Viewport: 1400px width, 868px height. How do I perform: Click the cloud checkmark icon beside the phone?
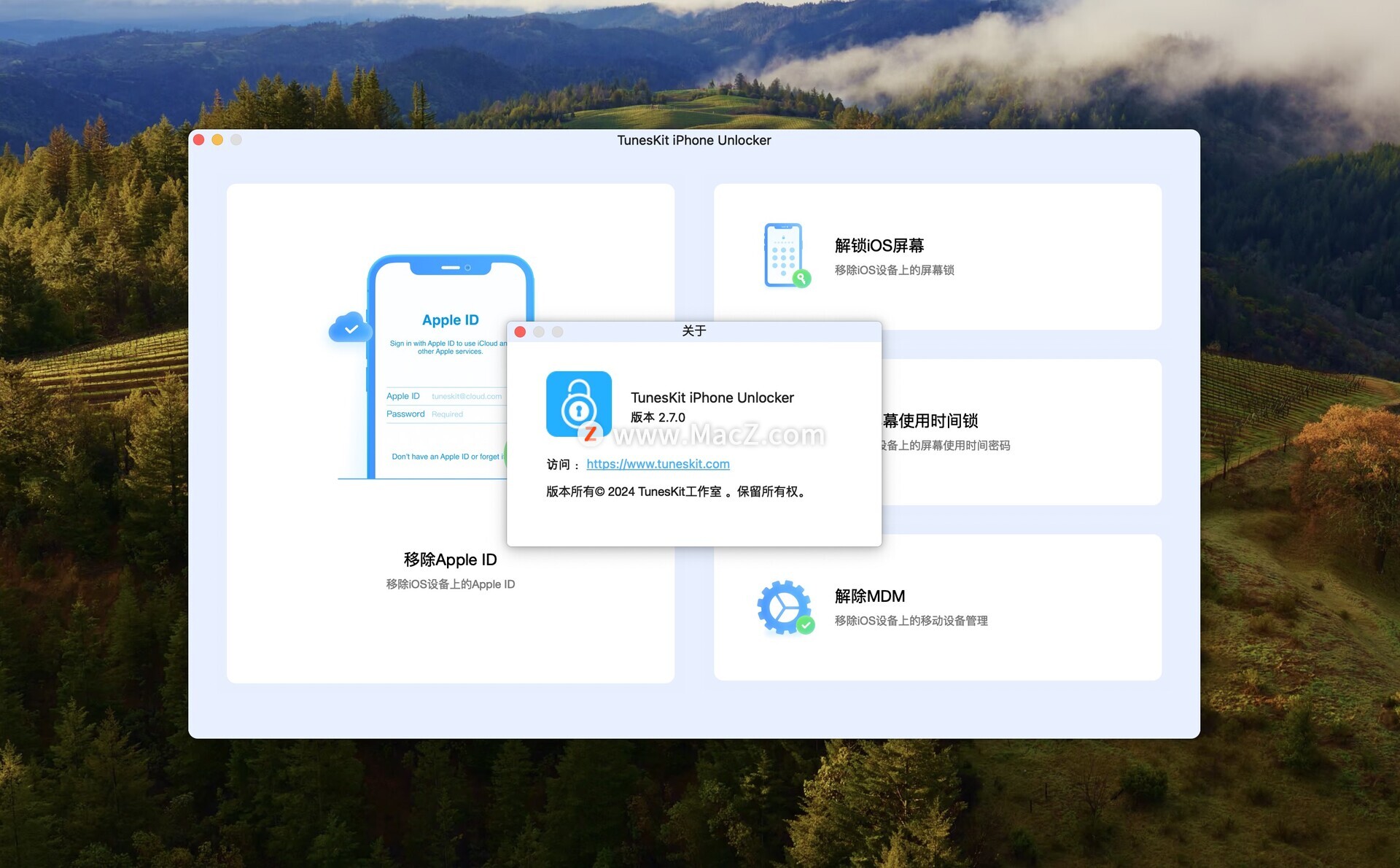click(x=350, y=328)
